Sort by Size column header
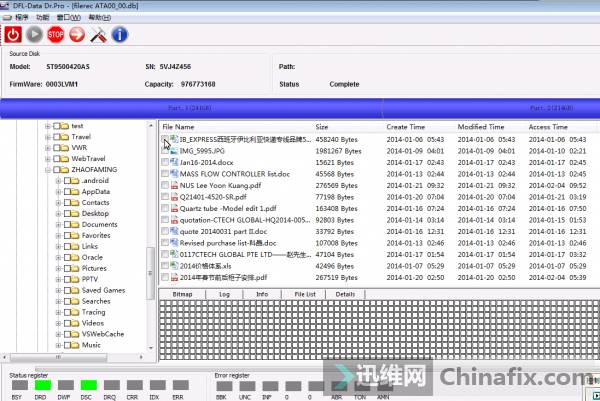The height and width of the screenshot is (401, 600). click(348, 127)
